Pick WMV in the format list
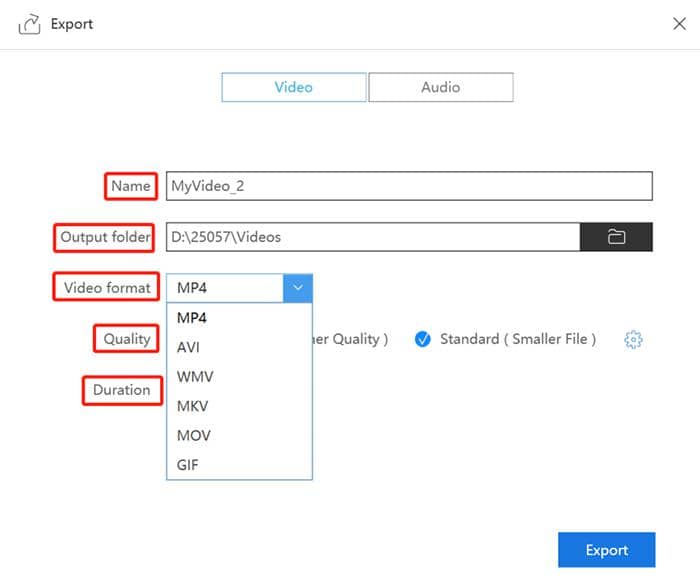Screen dimensions: 700x584 (195, 377)
